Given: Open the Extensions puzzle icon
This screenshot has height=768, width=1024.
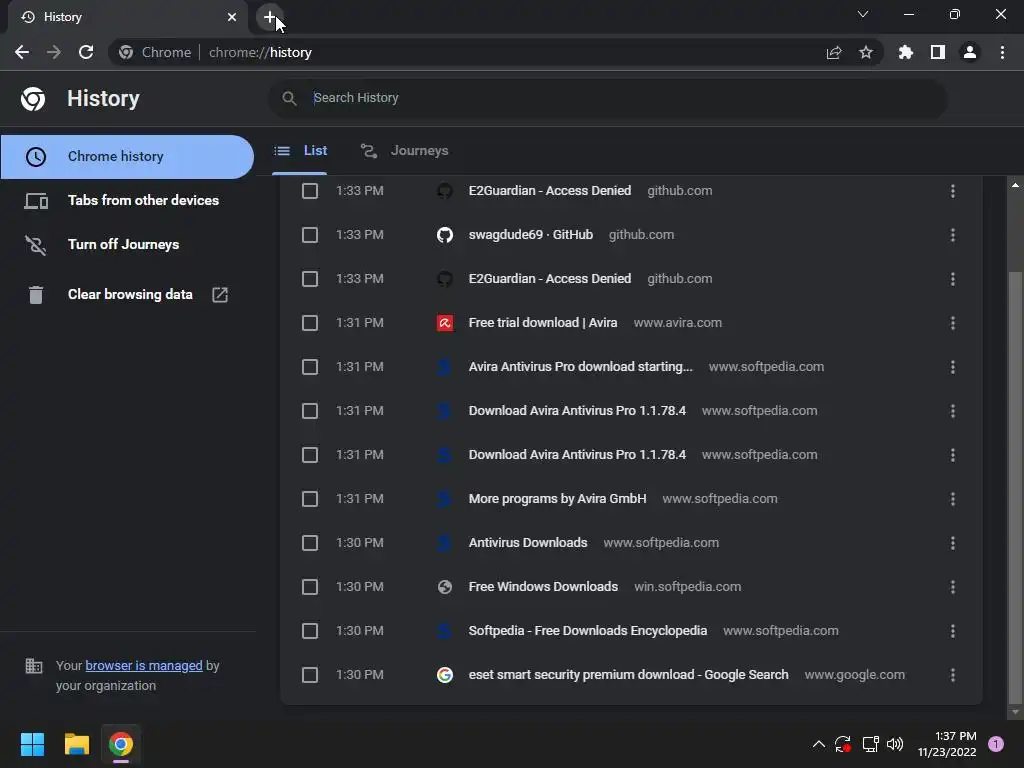Looking at the screenshot, I should [x=905, y=52].
